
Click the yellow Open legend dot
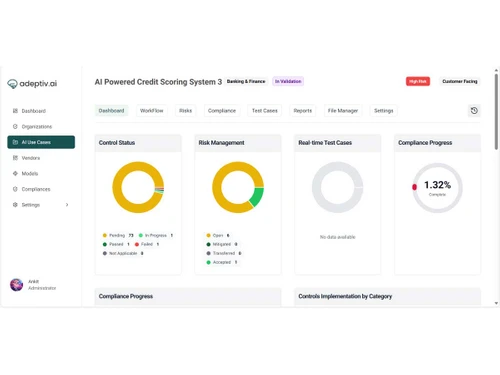(x=208, y=235)
